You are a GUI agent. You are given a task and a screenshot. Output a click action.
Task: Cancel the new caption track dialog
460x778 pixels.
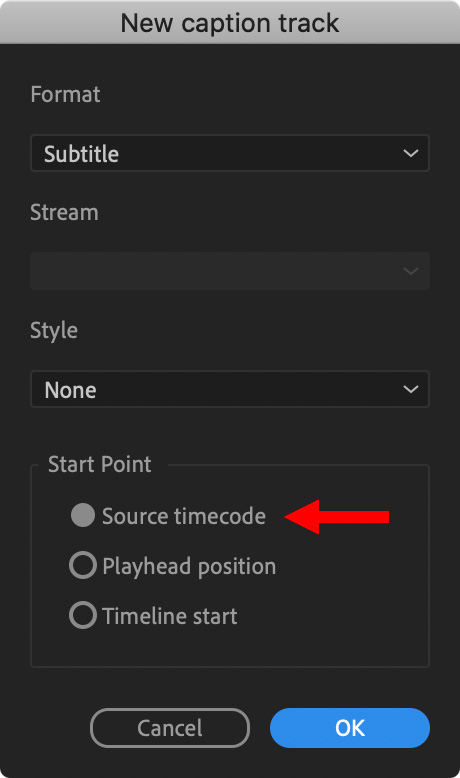tap(170, 728)
